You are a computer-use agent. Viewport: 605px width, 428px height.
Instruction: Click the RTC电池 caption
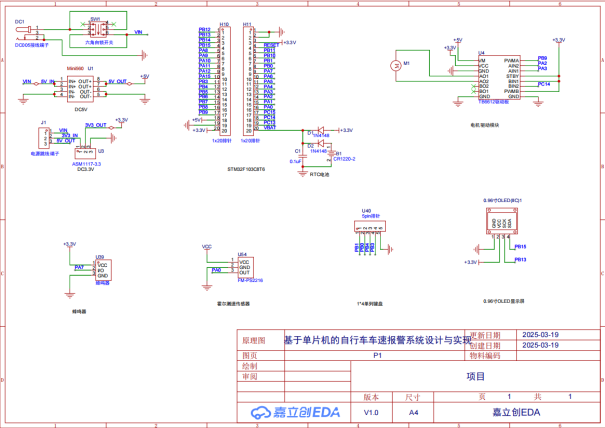[x=319, y=174]
